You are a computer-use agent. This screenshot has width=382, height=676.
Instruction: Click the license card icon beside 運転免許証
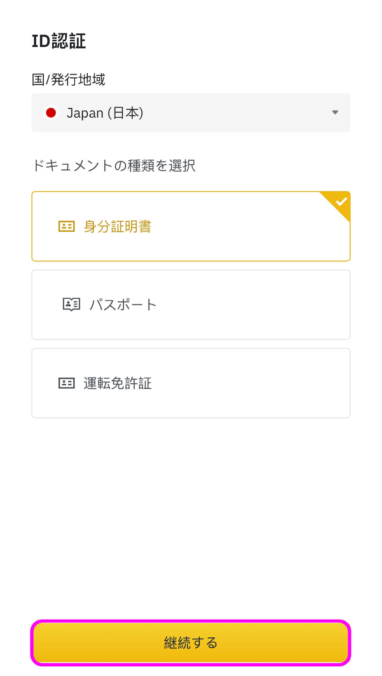coord(66,383)
